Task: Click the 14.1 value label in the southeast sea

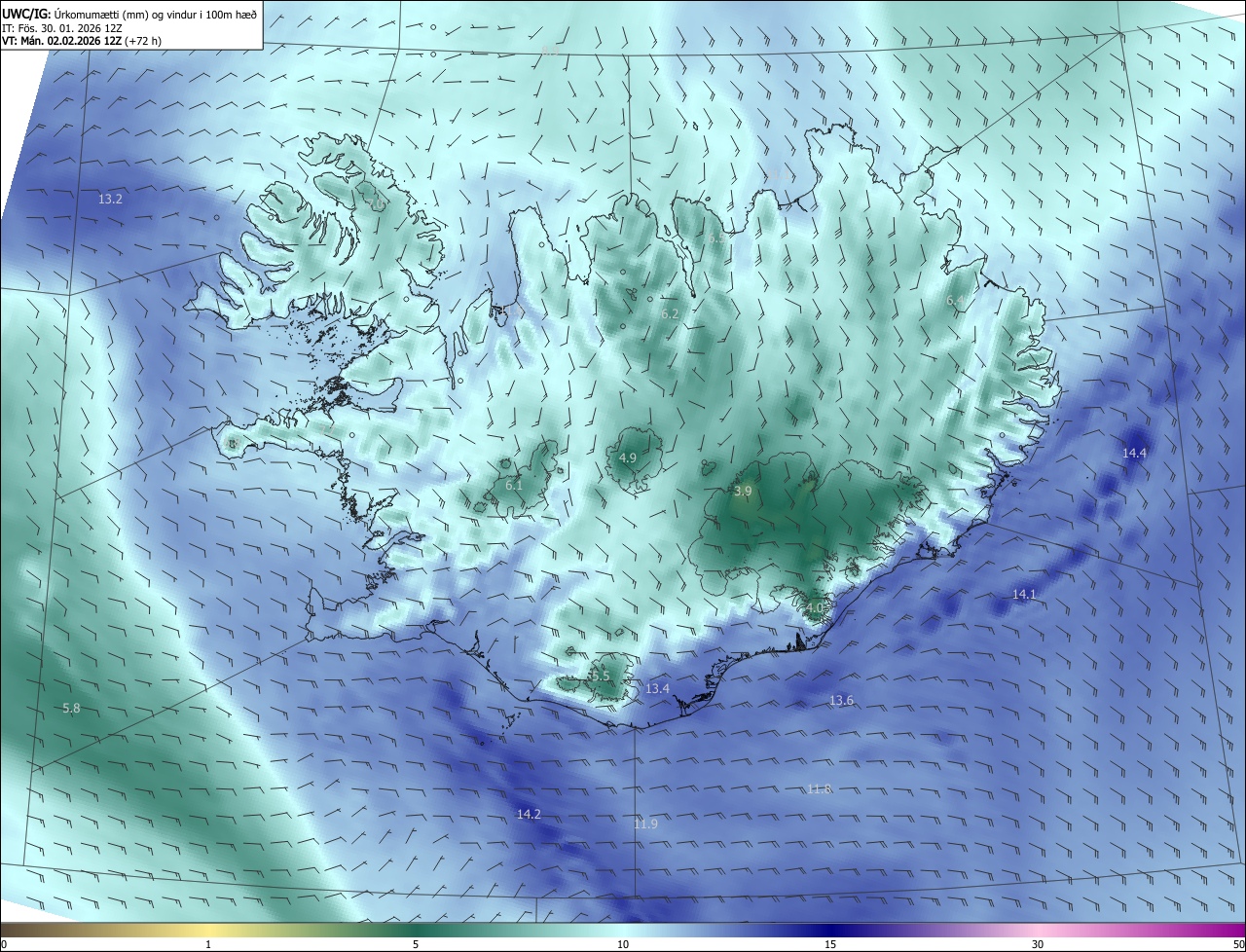Action: click(1025, 594)
